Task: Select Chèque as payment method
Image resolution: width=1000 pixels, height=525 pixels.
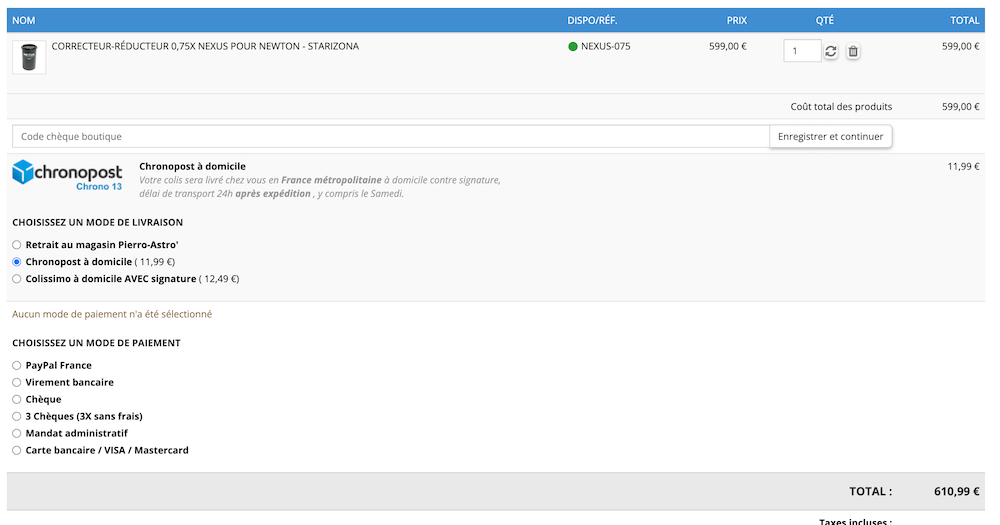Action: click(x=17, y=400)
